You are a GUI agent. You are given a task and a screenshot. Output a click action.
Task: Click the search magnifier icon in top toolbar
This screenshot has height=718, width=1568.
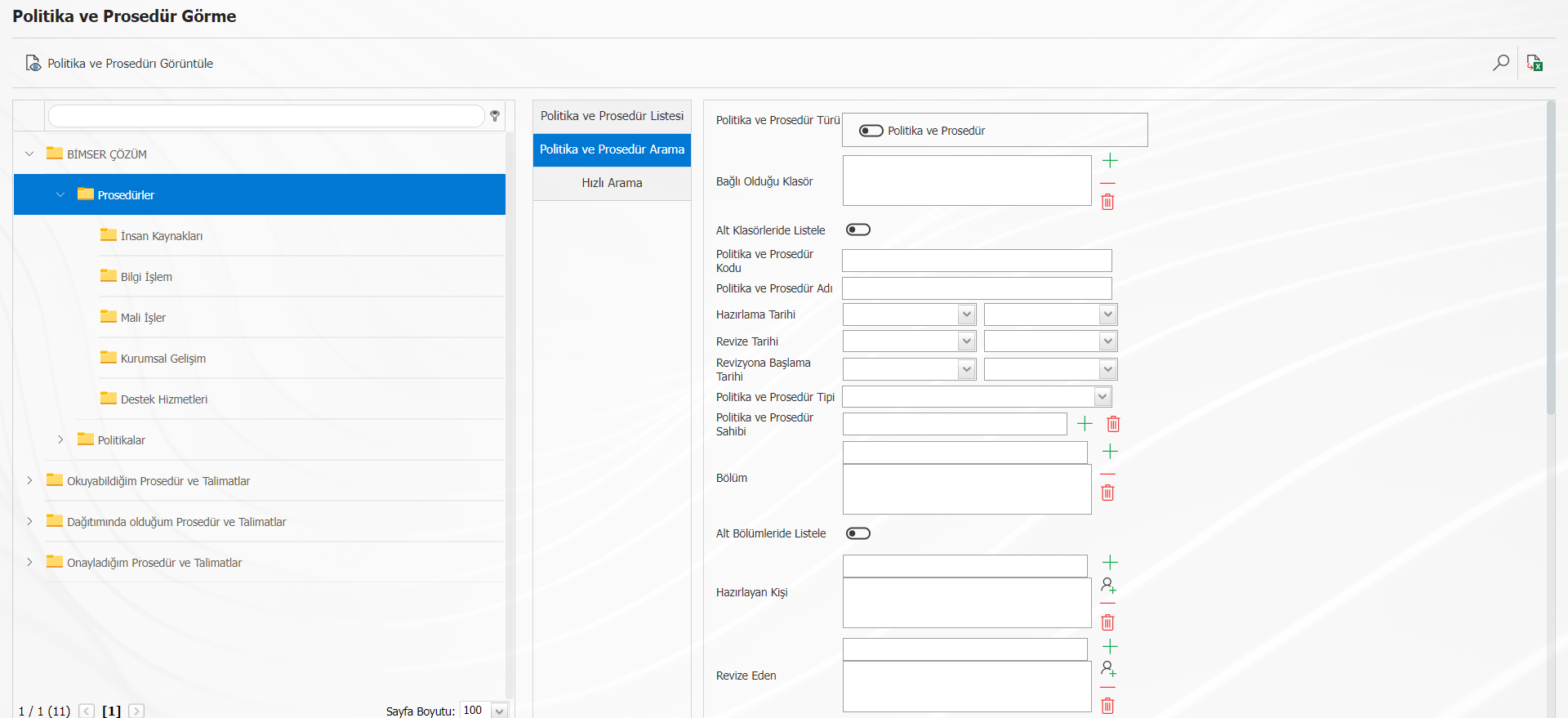click(1501, 63)
